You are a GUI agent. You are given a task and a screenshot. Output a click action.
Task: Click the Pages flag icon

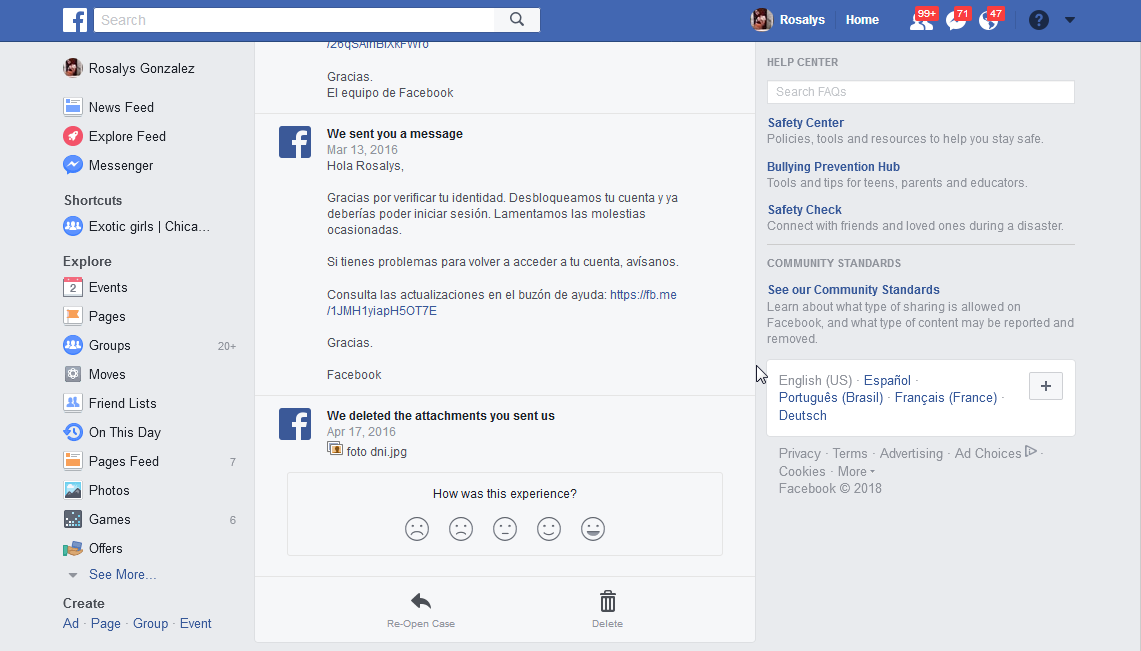click(73, 316)
